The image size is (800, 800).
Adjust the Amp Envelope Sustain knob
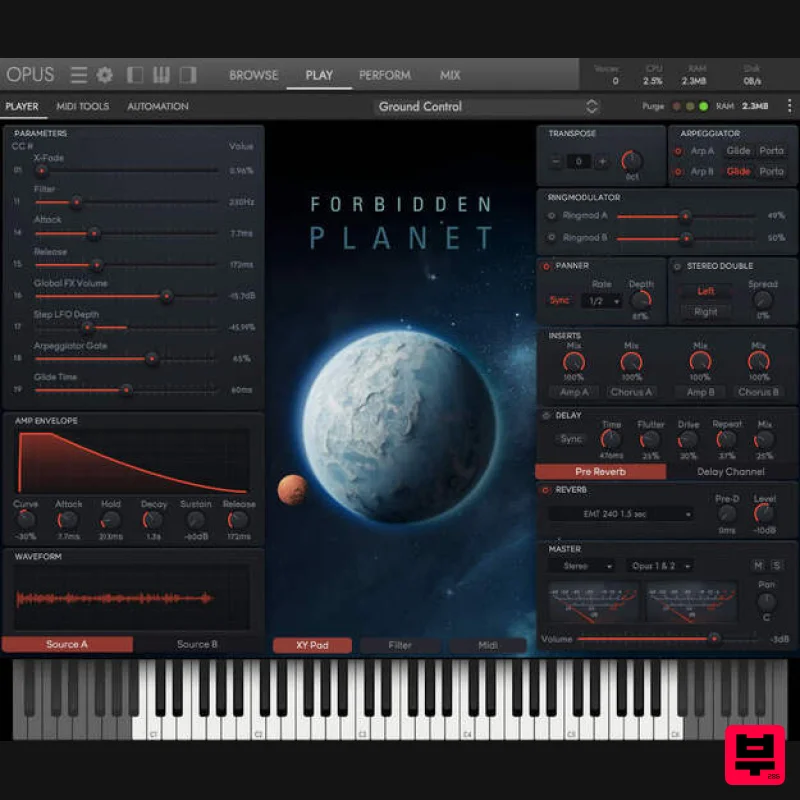point(195,520)
